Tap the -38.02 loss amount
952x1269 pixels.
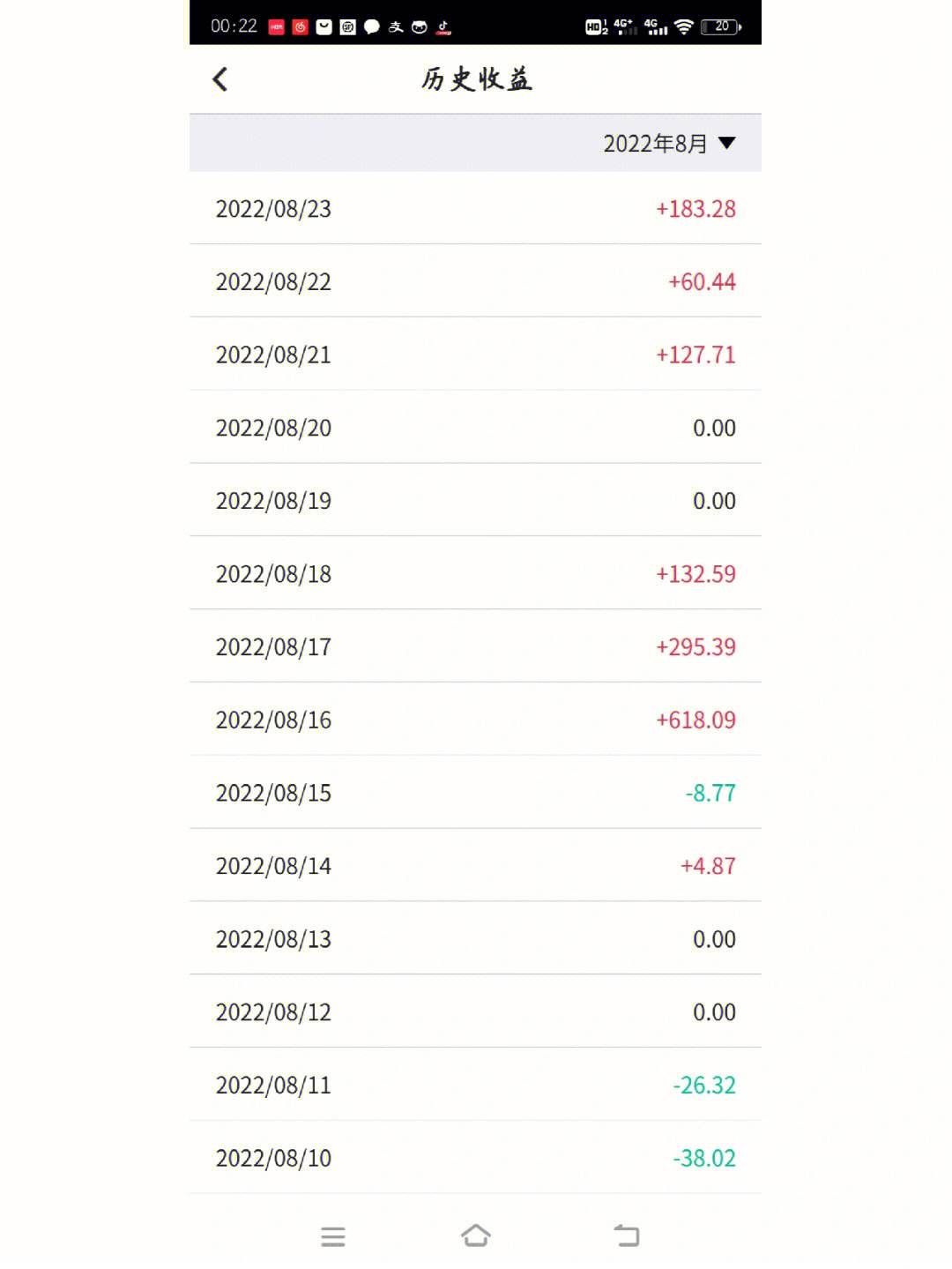(x=703, y=1158)
